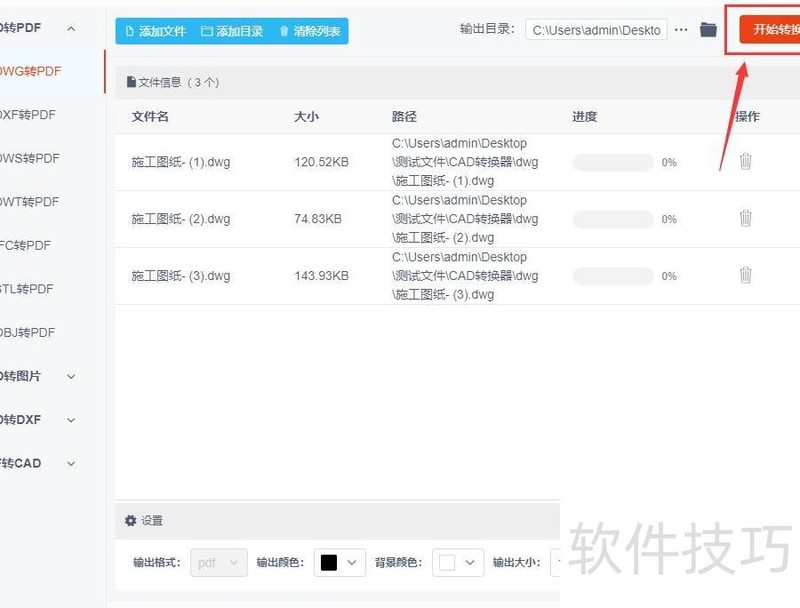Click the output directory path input field
This screenshot has height=608, width=800.
click(x=595, y=29)
